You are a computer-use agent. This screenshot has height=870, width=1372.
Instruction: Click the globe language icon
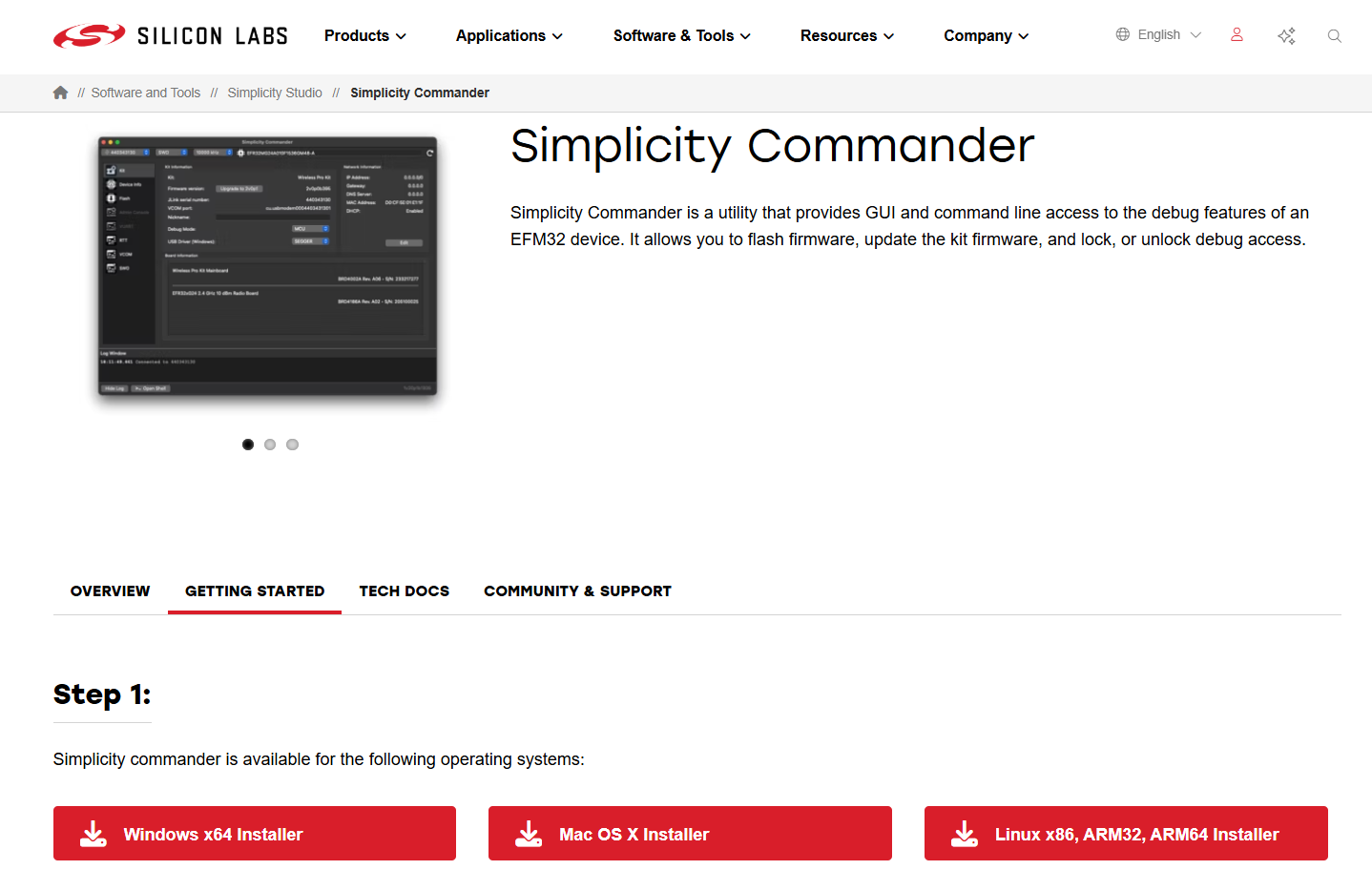(1121, 33)
